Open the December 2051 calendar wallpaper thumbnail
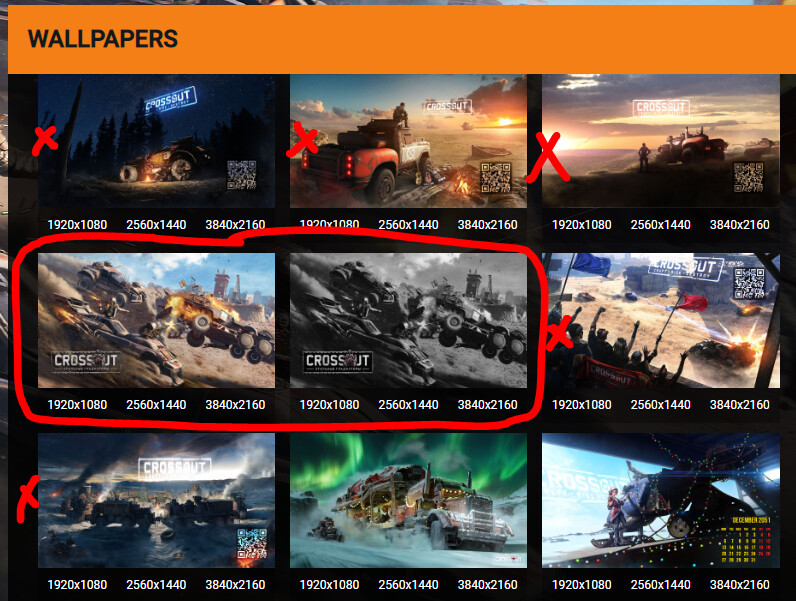796x601 pixels. pyautogui.click(x=660, y=500)
